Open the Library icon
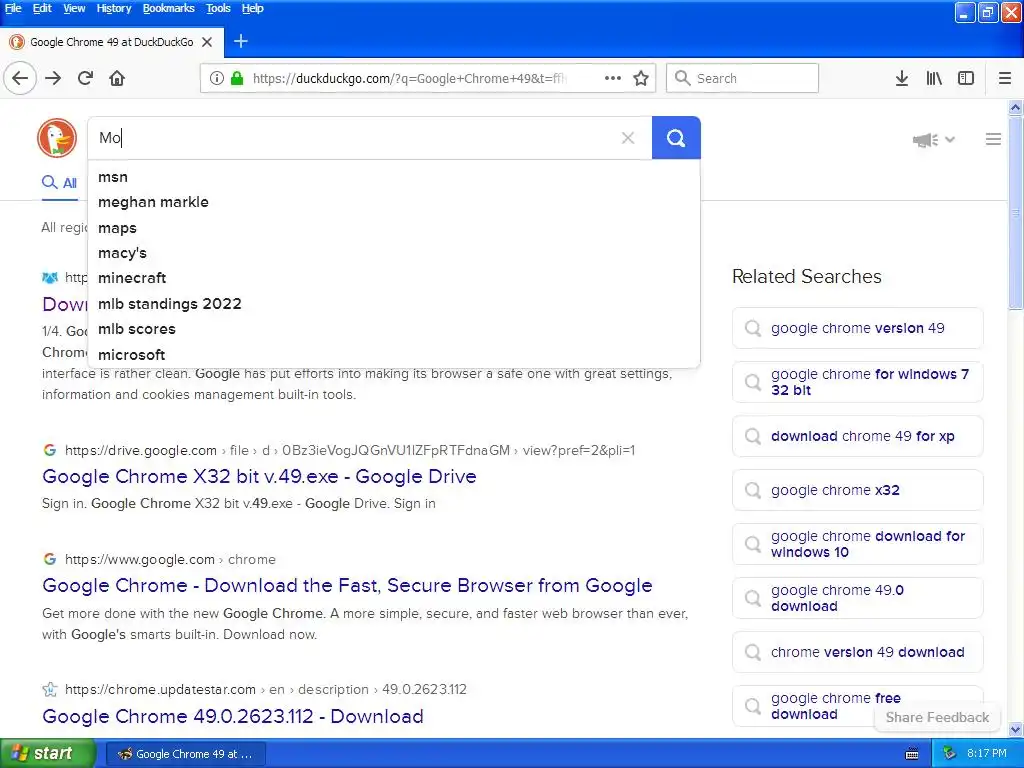 pos(934,78)
